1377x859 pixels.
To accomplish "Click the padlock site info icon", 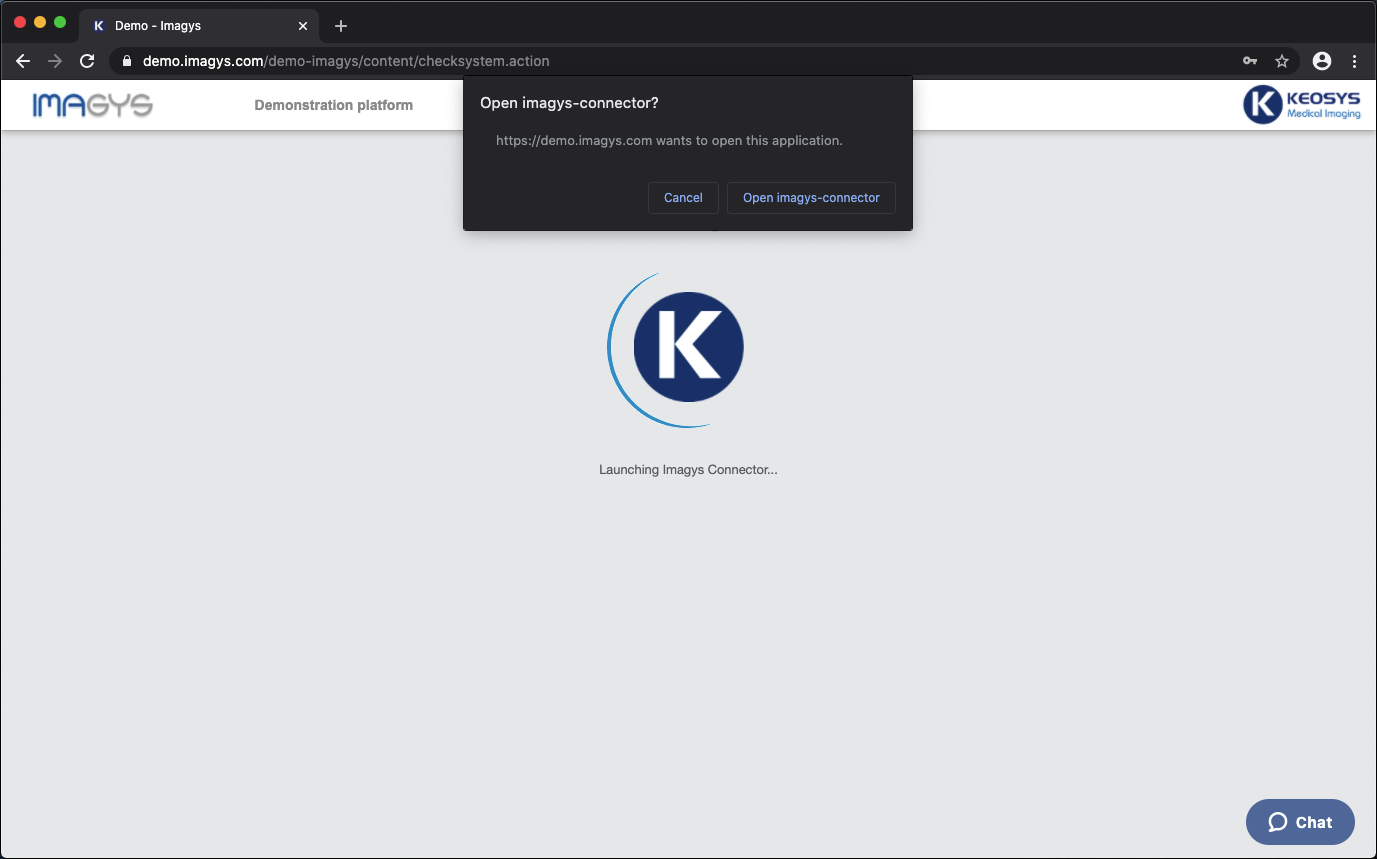I will pyautogui.click(x=127, y=61).
